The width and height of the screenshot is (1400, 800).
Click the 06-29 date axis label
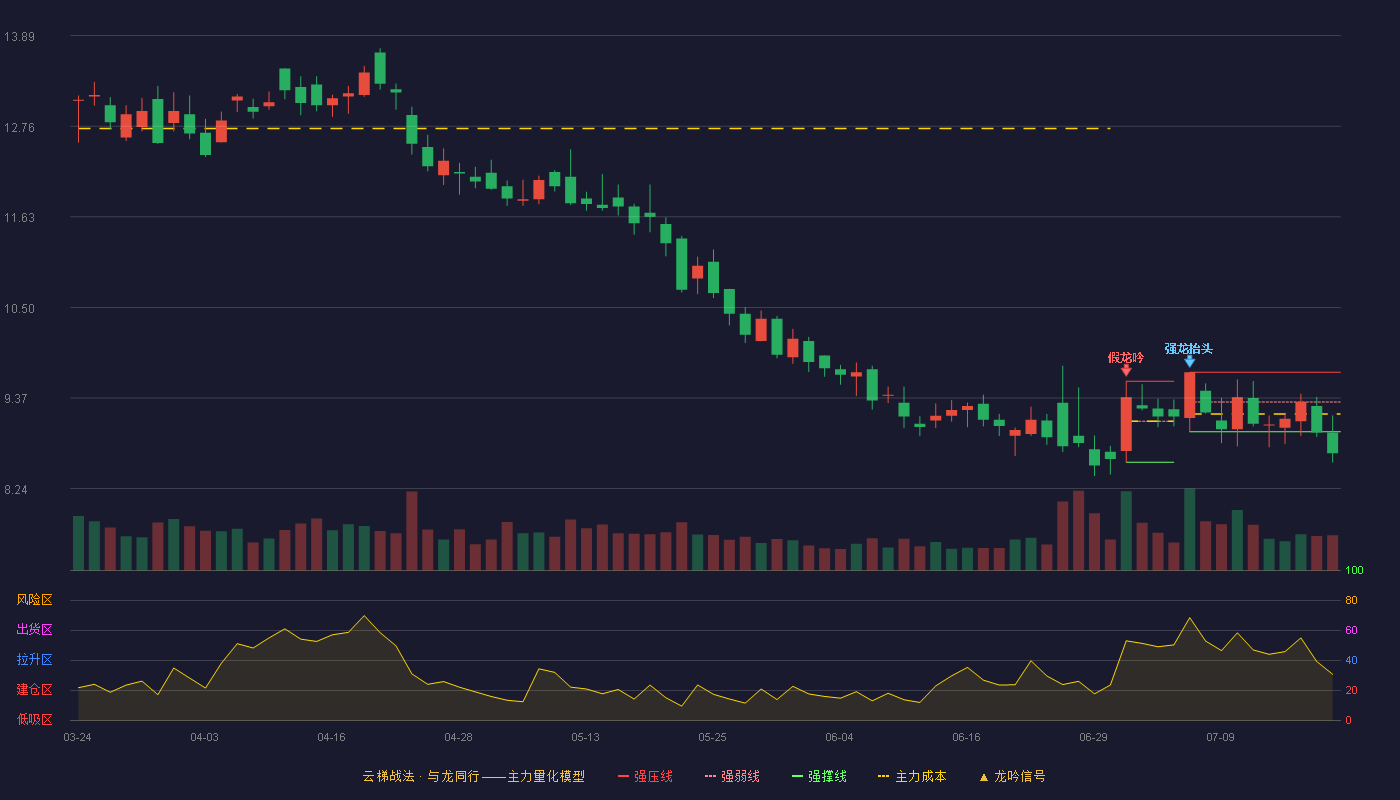[x=1093, y=737]
